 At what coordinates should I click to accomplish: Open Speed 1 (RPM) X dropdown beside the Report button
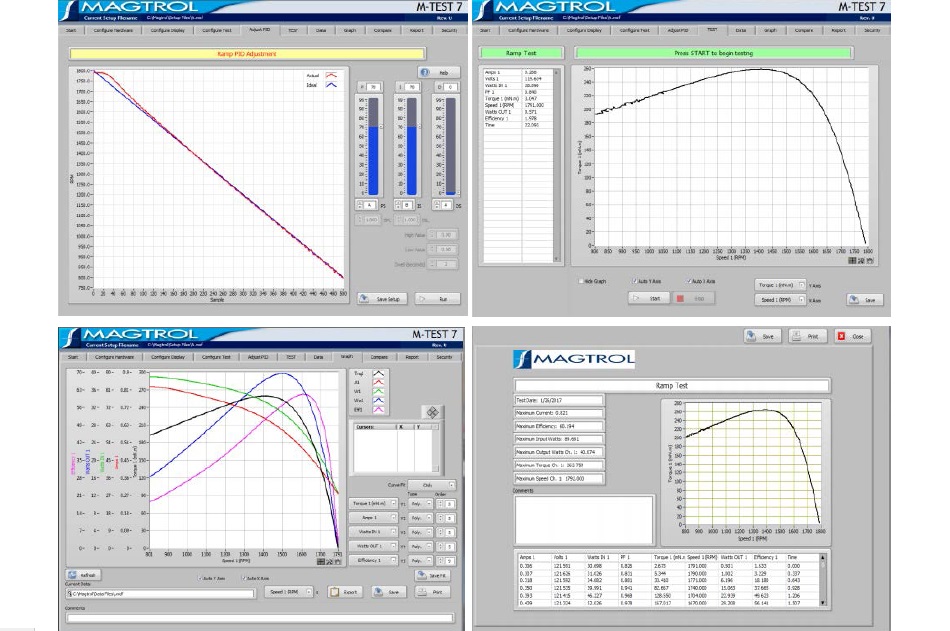(289, 592)
